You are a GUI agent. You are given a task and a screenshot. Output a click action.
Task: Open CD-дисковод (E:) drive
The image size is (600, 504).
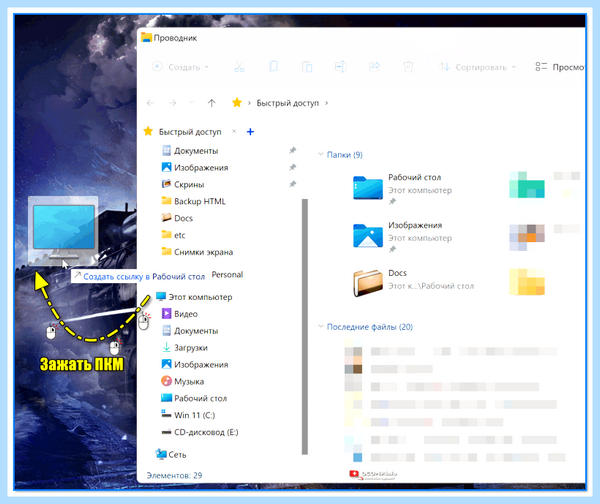[206, 432]
